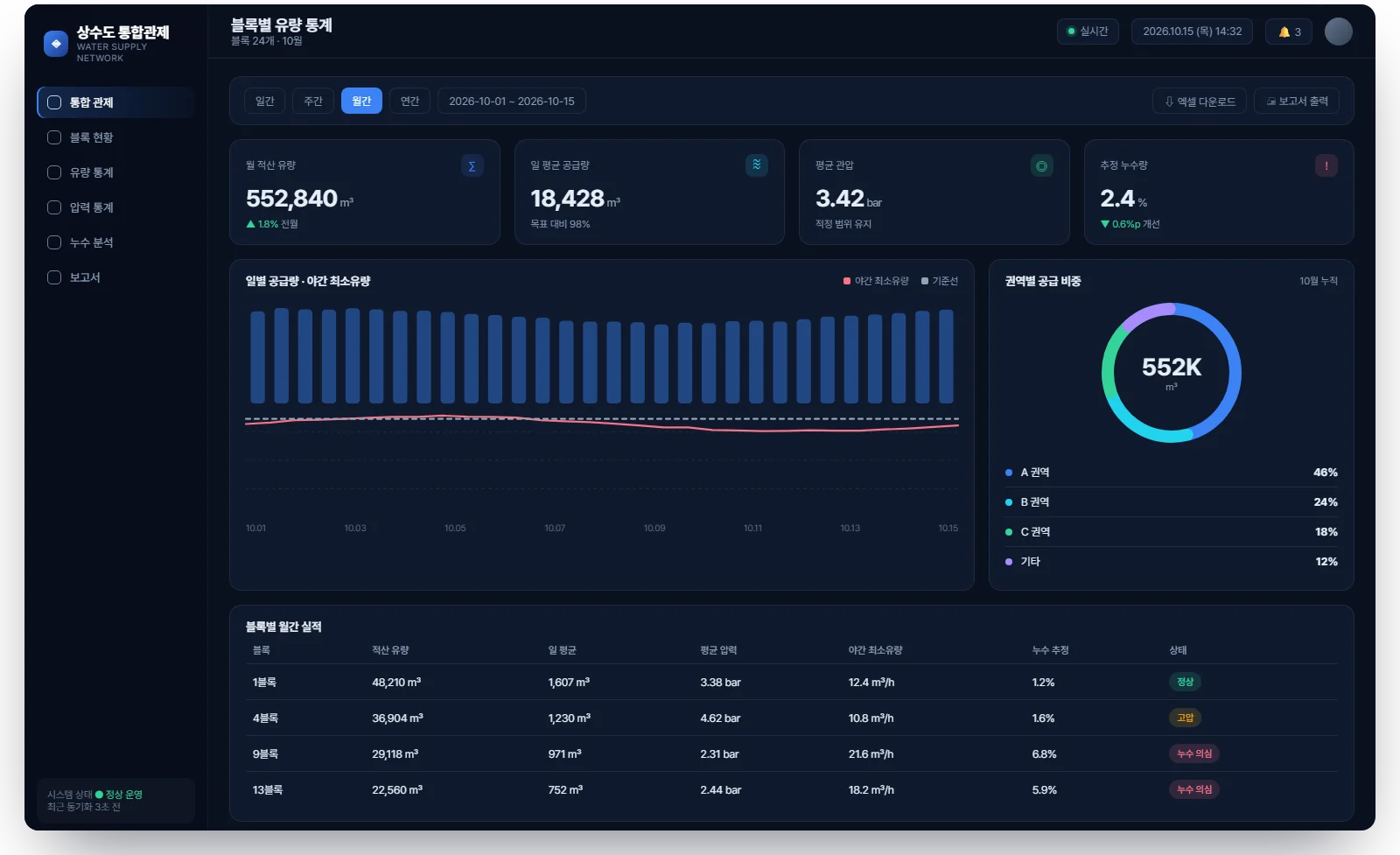Click the green 정상 운영 status dot
1400x855 pixels.
click(x=99, y=795)
